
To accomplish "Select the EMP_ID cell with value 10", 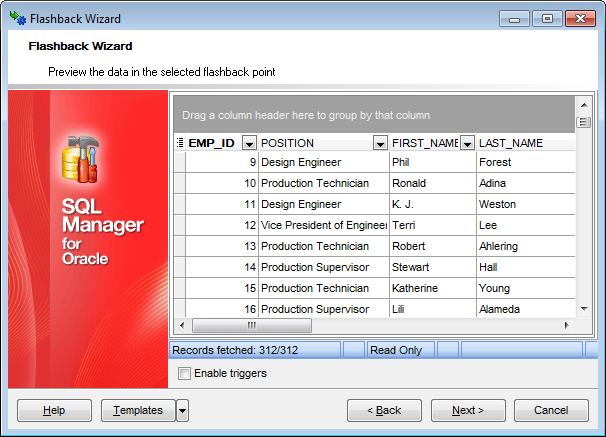I will pos(222,183).
